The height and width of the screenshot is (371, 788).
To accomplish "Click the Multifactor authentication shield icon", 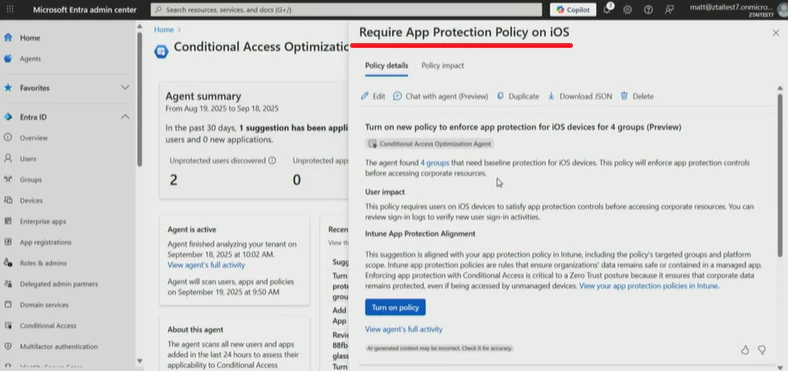I will [x=8, y=346].
